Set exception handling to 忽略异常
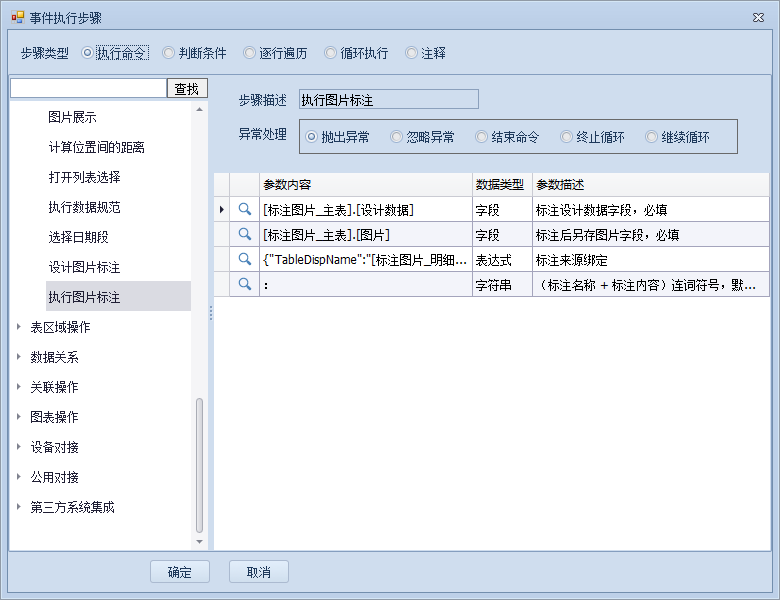The height and width of the screenshot is (600, 780). [397, 137]
